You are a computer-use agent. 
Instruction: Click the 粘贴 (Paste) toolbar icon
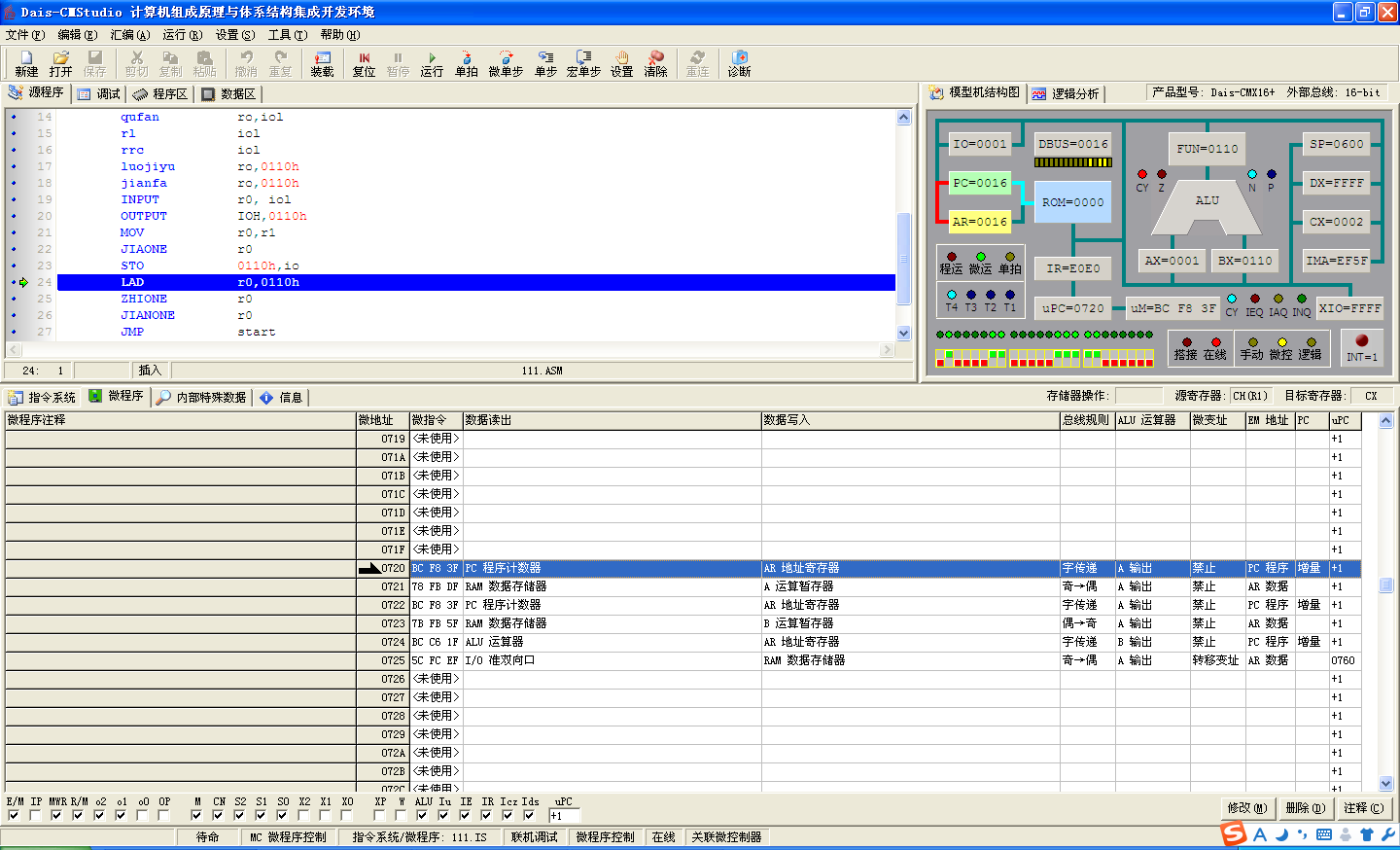click(204, 64)
